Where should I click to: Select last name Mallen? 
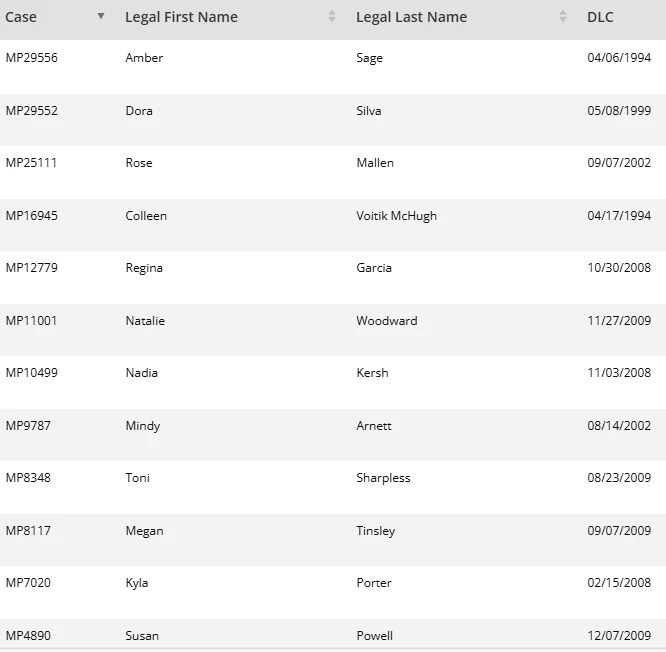click(375, 163)
